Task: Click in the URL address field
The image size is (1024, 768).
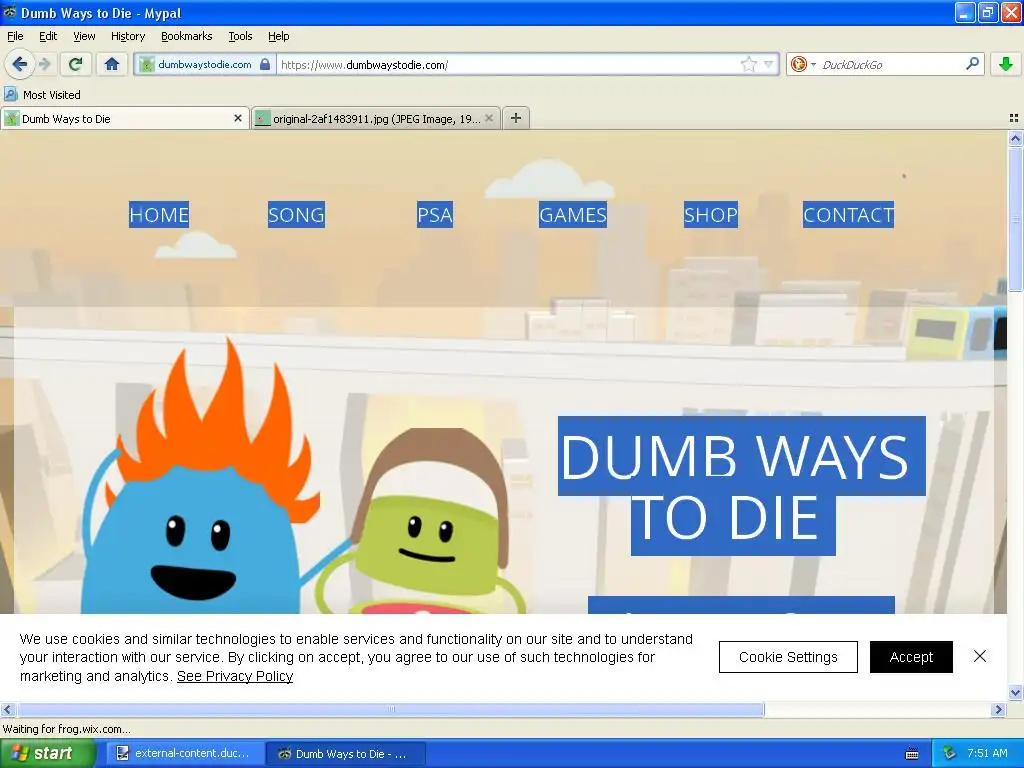Action: [x=507, y=65]
